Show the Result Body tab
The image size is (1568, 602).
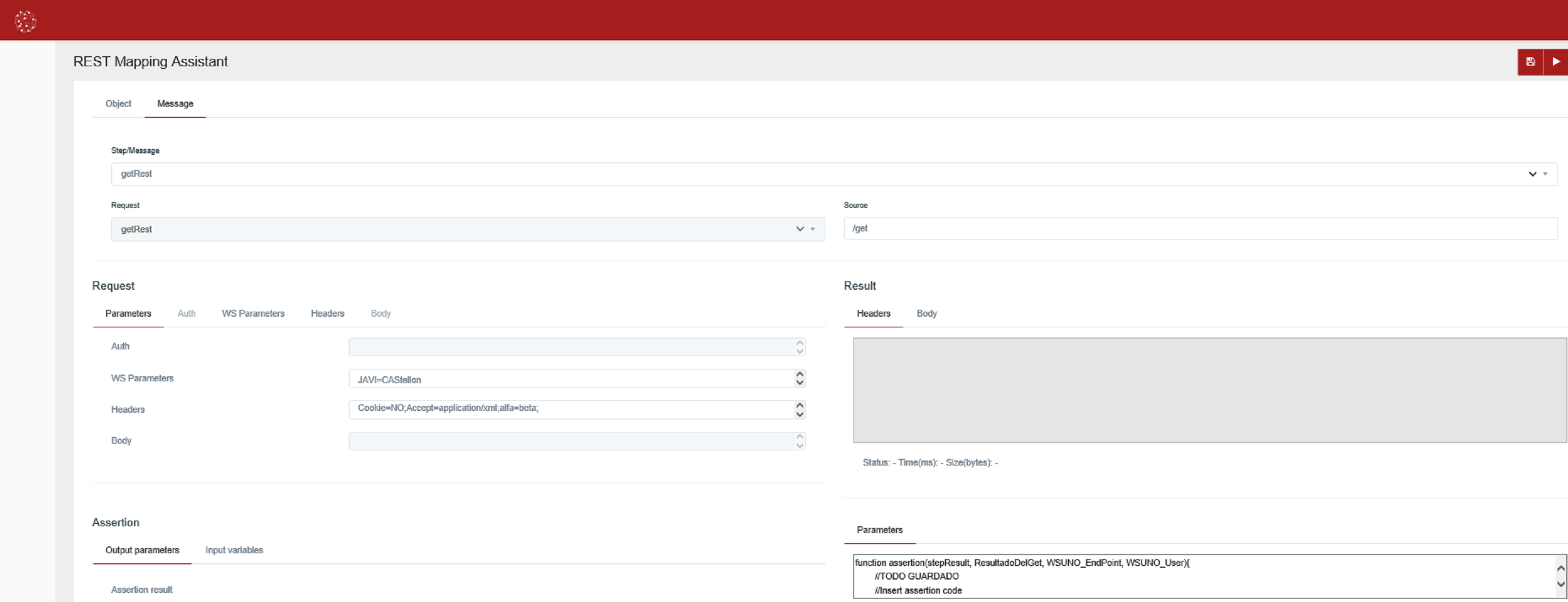pos(926,313)
